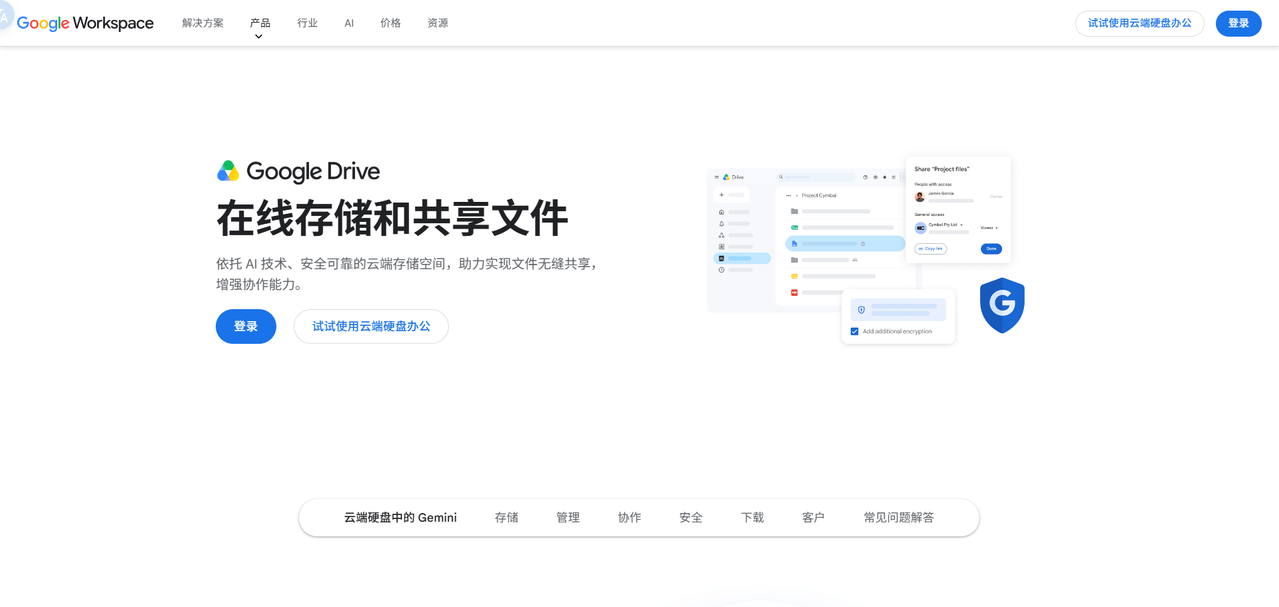Viewport: 1279px width, 607px height.
Task: Click the Google Drive triangle logo icon
Action: click(228, 171)
